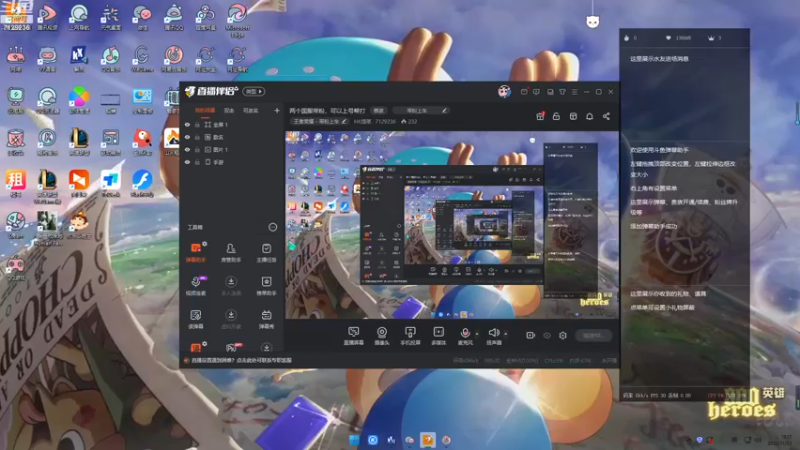This screenshot has width=800, height=450.
Task: Select the orange highlighted scene tab
Action: (x=205, y=110)
